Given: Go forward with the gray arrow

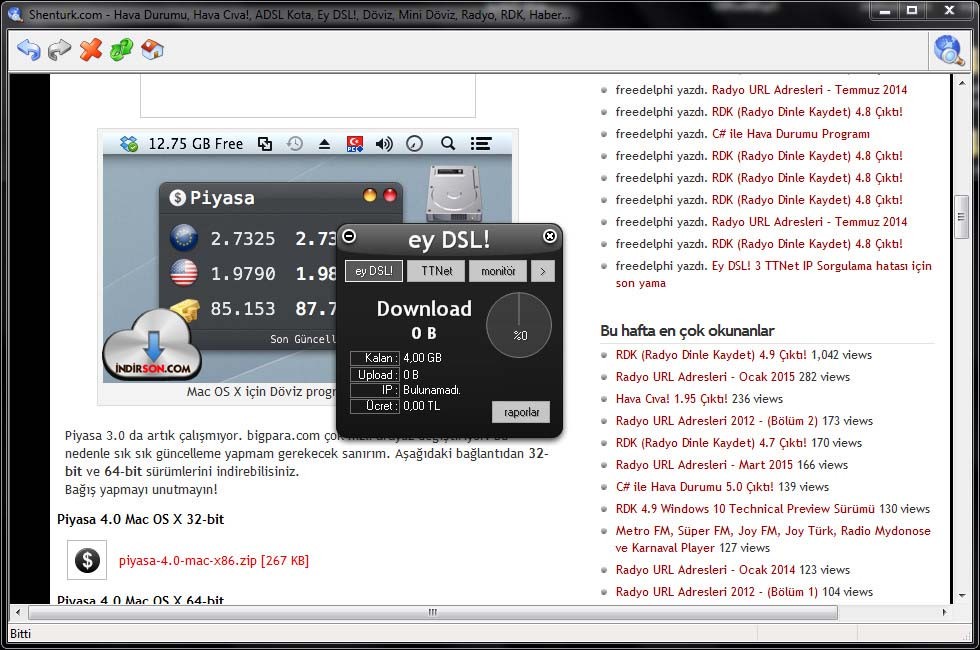Looking at the screenshot, I should pyautogui.click(x=59, y=49).
